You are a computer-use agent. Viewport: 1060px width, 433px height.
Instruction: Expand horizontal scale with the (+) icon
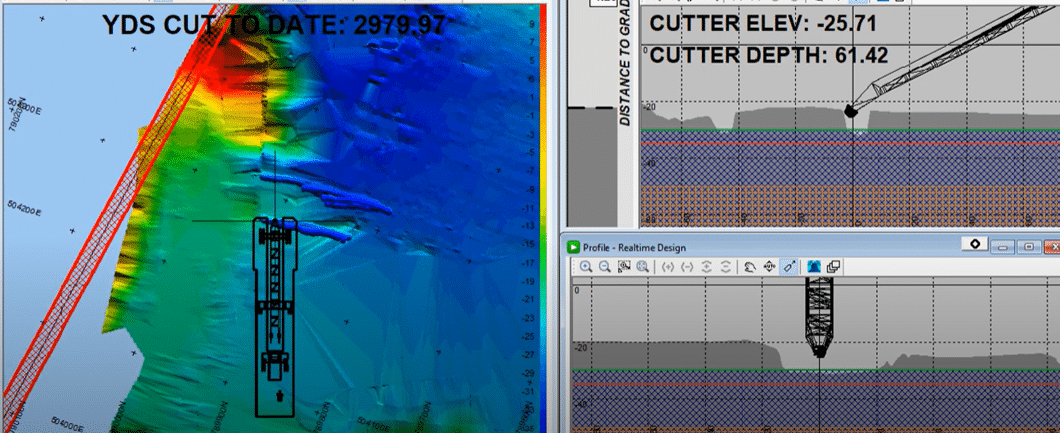coord(668,267)
